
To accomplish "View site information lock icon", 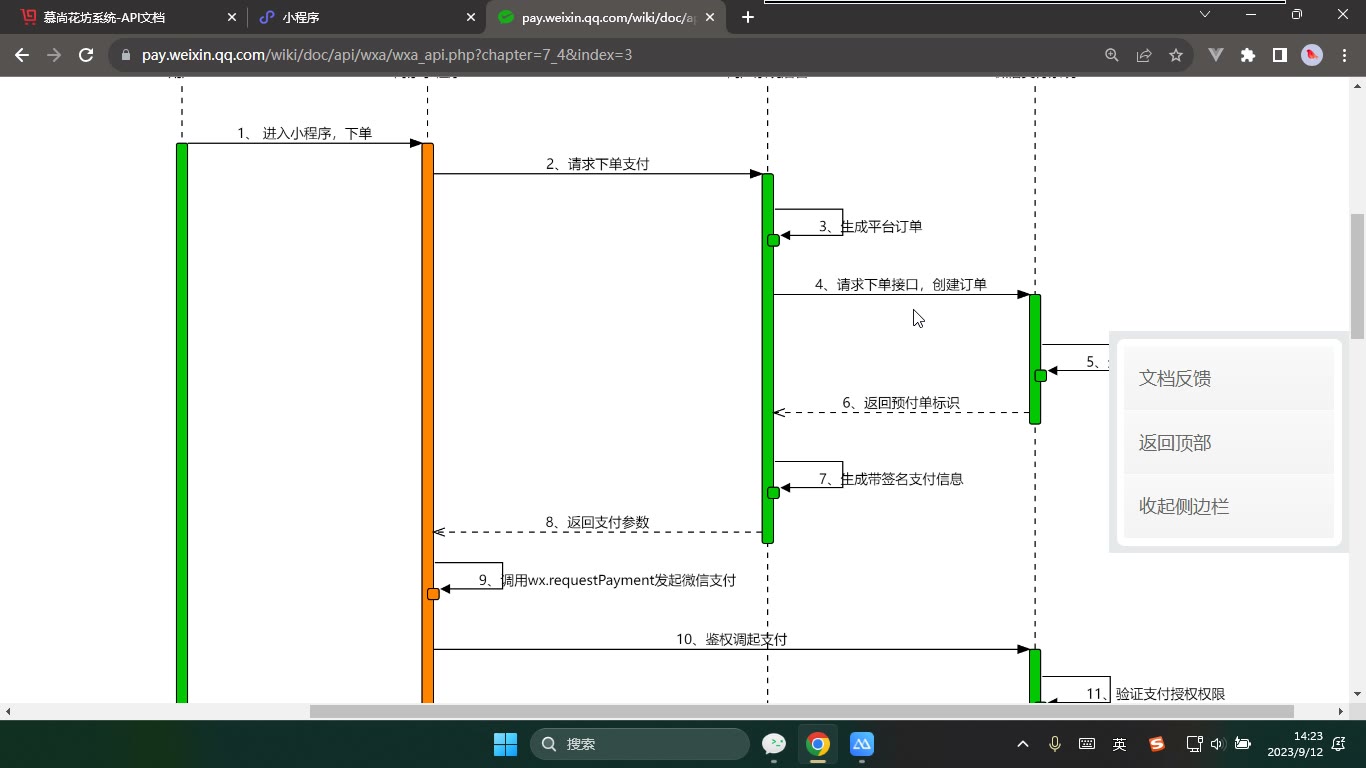I will [x=126, y=55].
